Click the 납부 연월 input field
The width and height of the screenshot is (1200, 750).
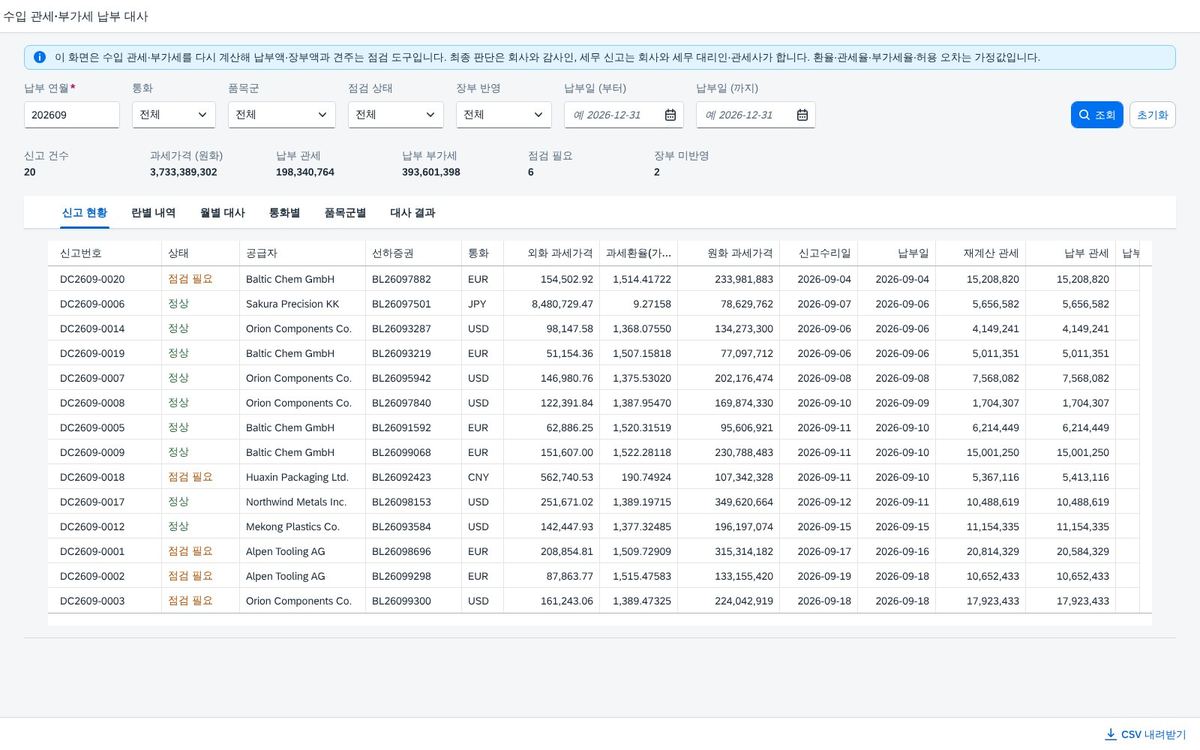pos(72,115)
